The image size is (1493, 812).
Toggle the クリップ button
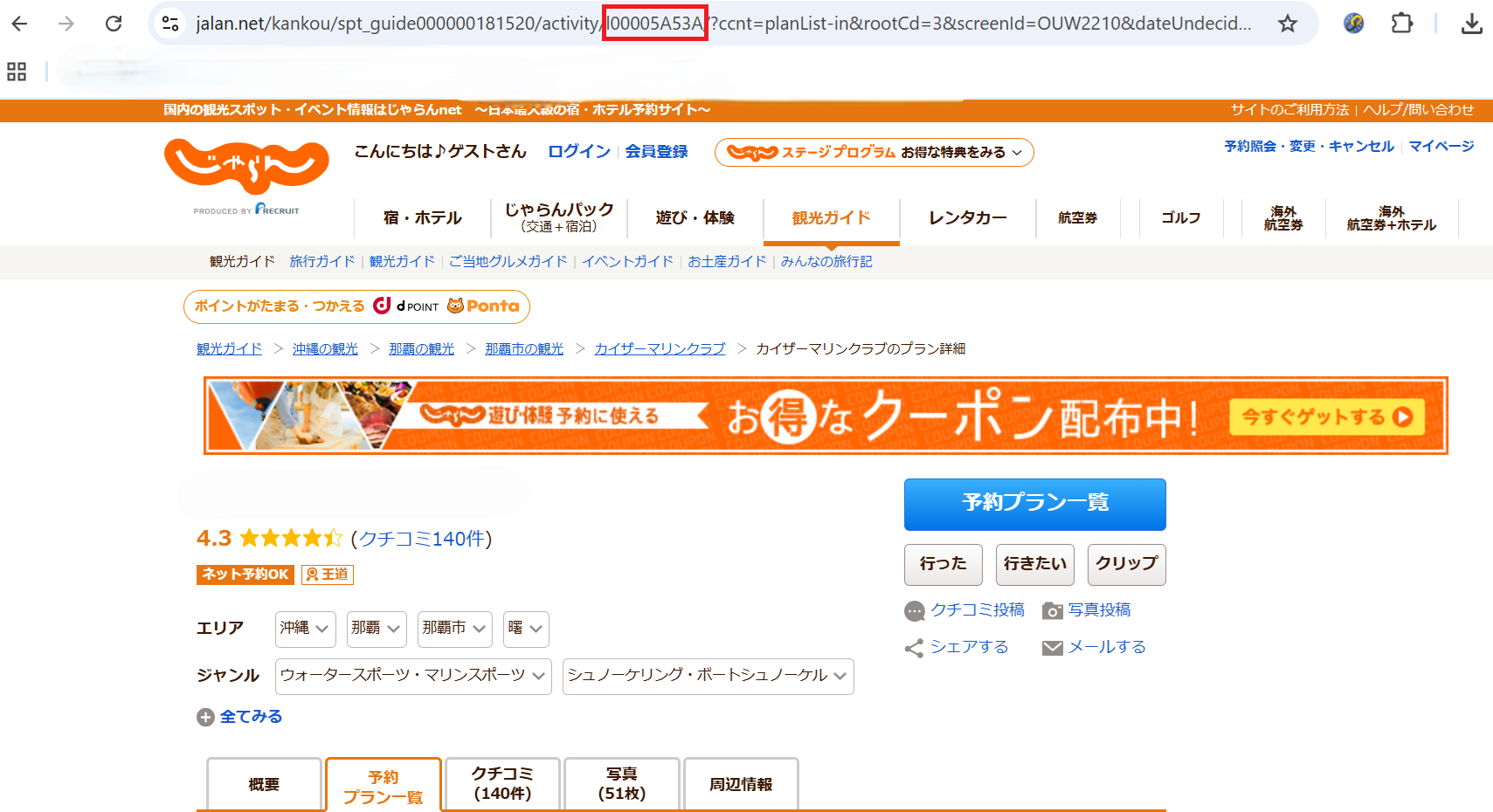point(1127,564)
